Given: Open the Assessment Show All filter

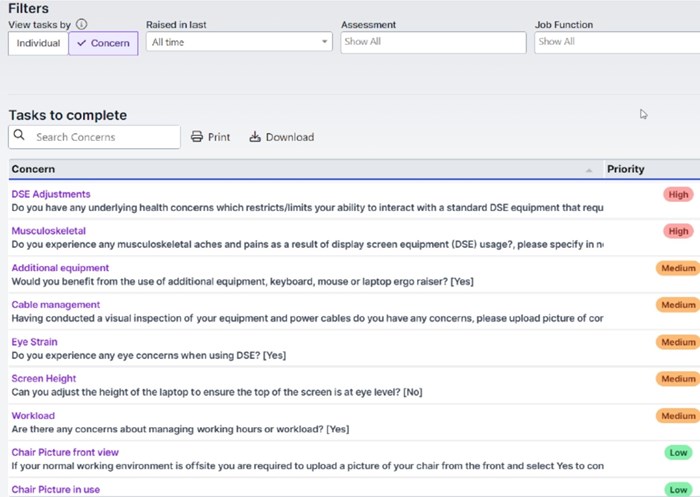Looking at the screenshot, I should coord(433,42).
